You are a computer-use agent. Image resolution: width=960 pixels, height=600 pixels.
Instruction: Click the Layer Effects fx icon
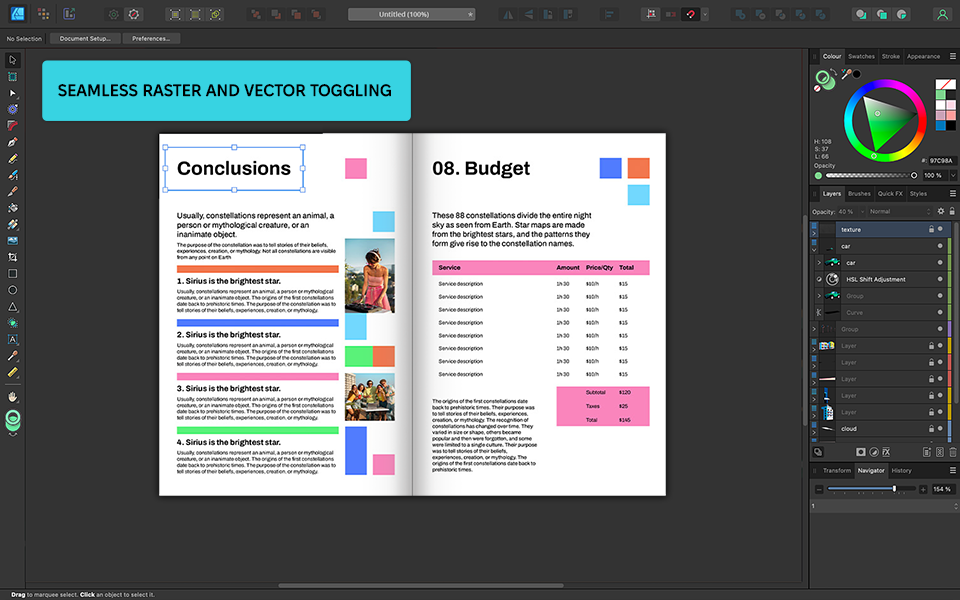tap(886, 452)
